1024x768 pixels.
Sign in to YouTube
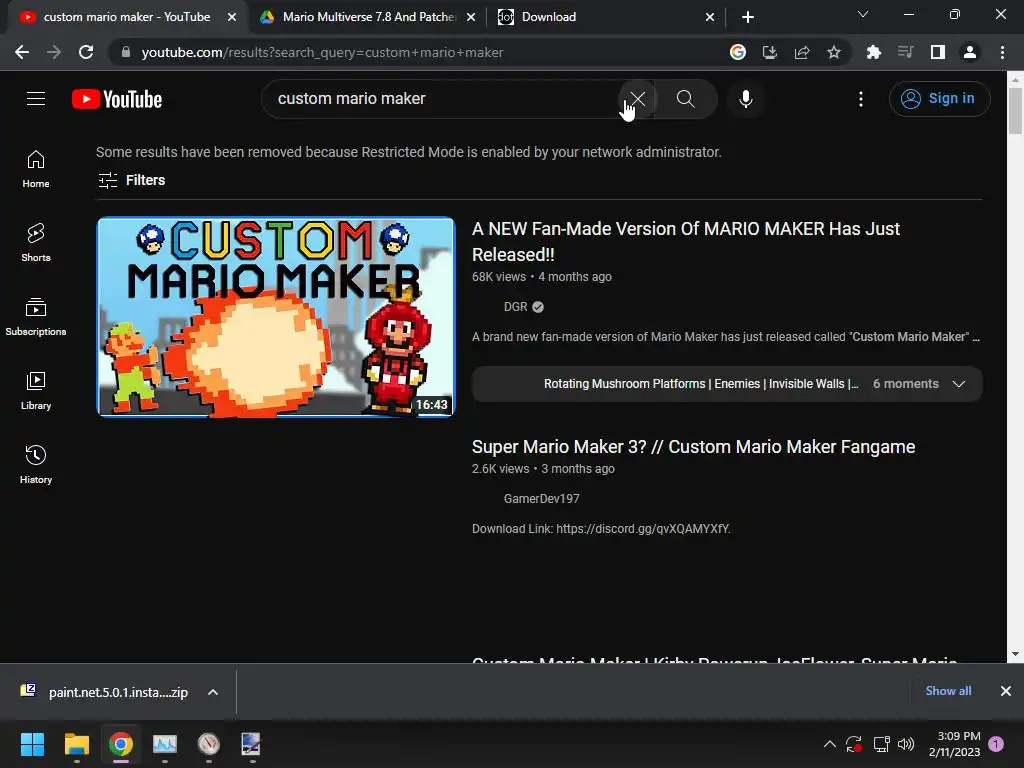(939, 99)
